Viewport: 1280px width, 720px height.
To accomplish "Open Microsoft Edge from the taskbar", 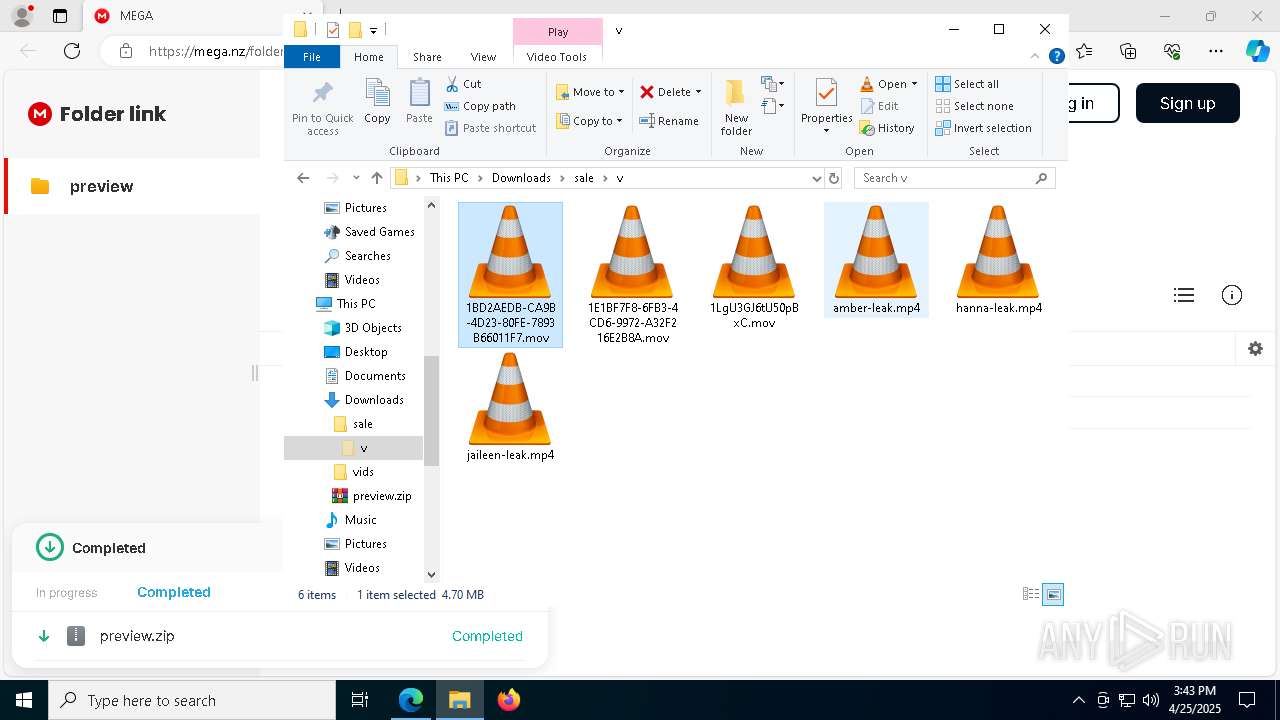I will [x=411, y=700].
